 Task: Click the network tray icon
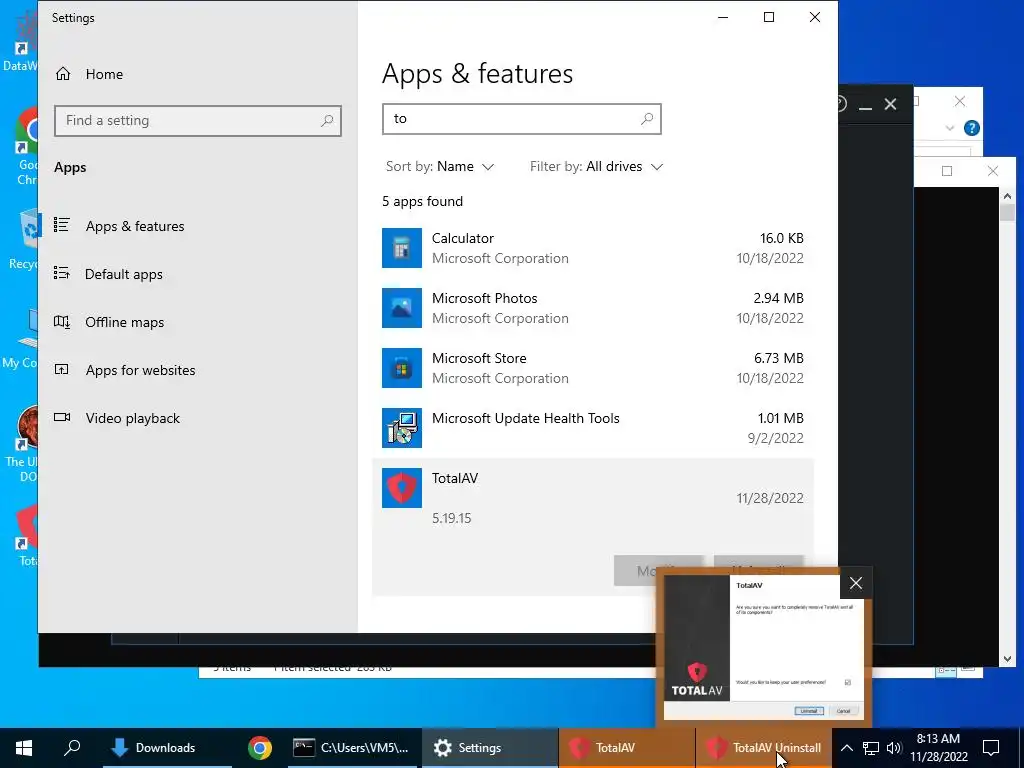pyautogui.click(x=871, y=748)
